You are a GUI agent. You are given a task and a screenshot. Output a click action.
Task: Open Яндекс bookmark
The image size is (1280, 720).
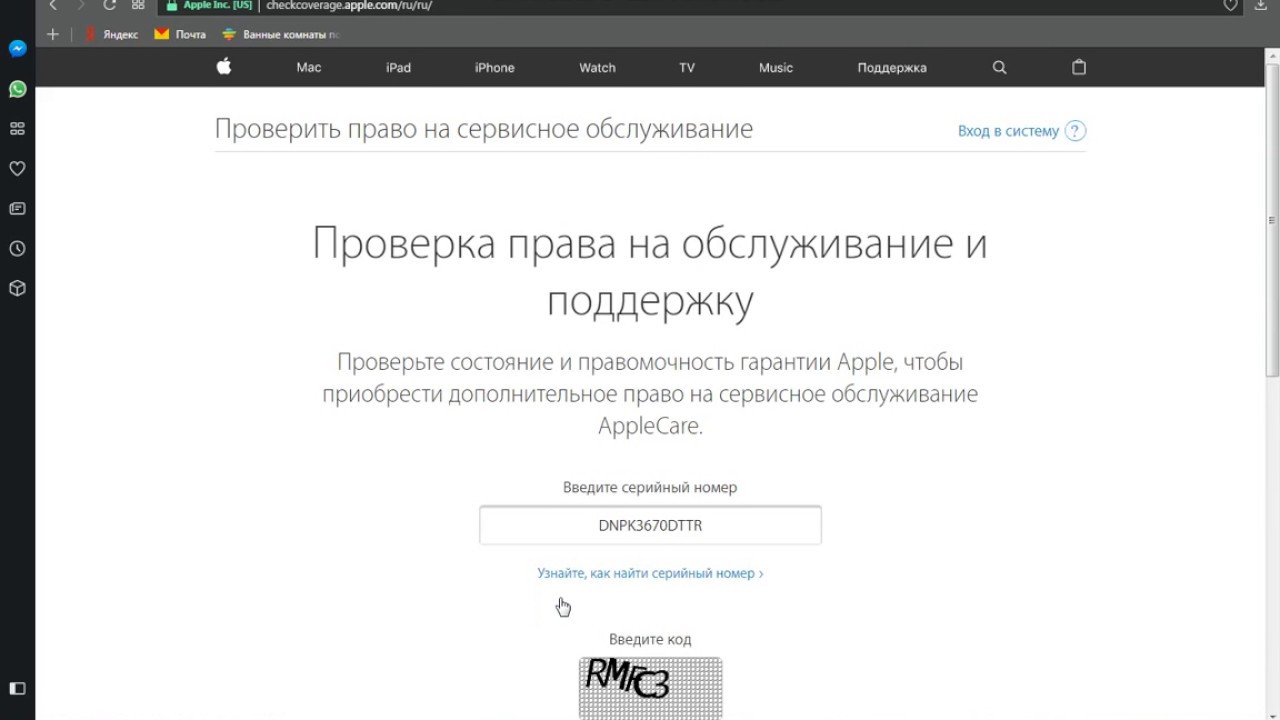click(112, 34)
